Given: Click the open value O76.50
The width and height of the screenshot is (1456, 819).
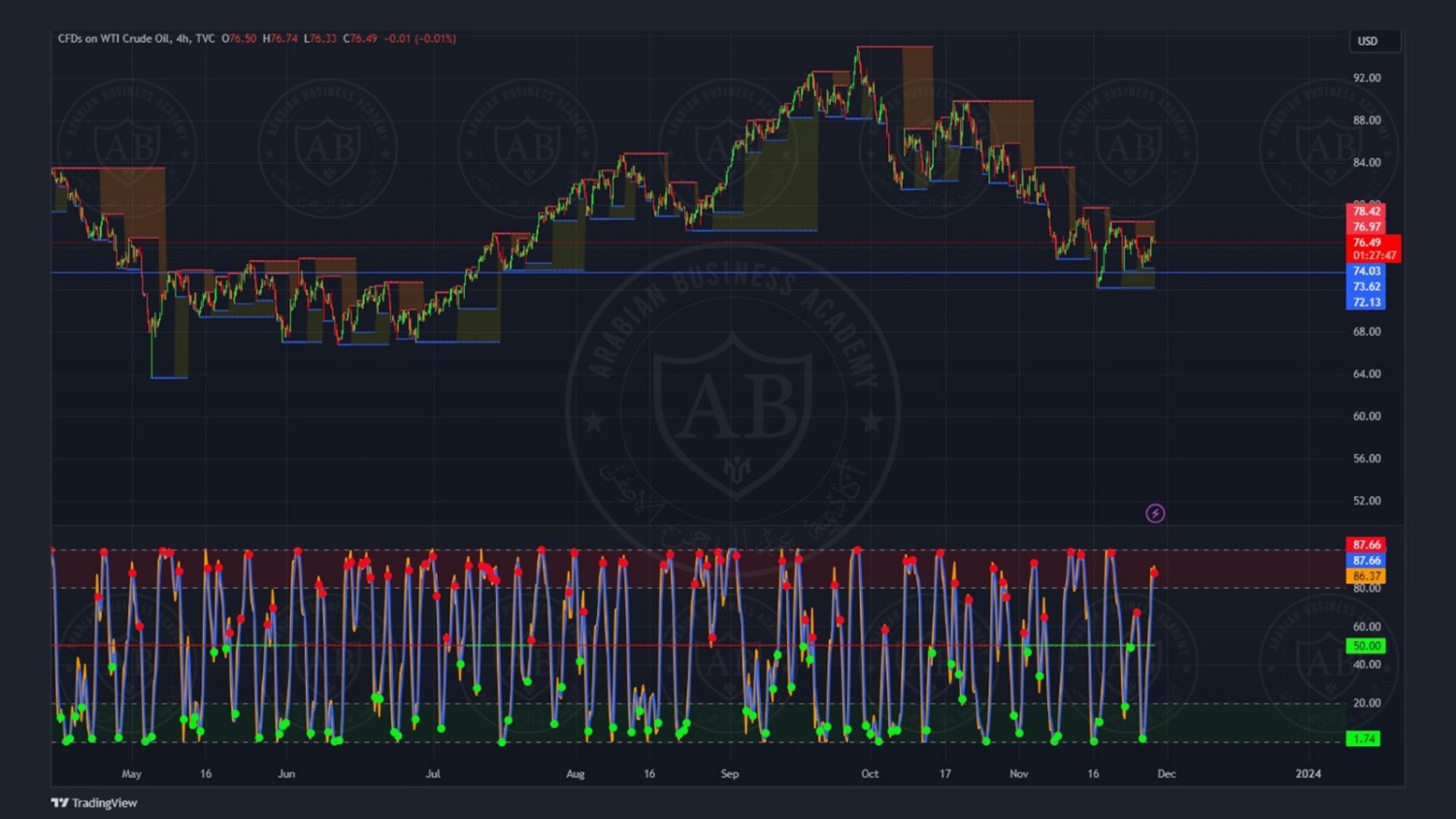Looking at the screenshot, I should pyautogui.click(x=239, y=39).
